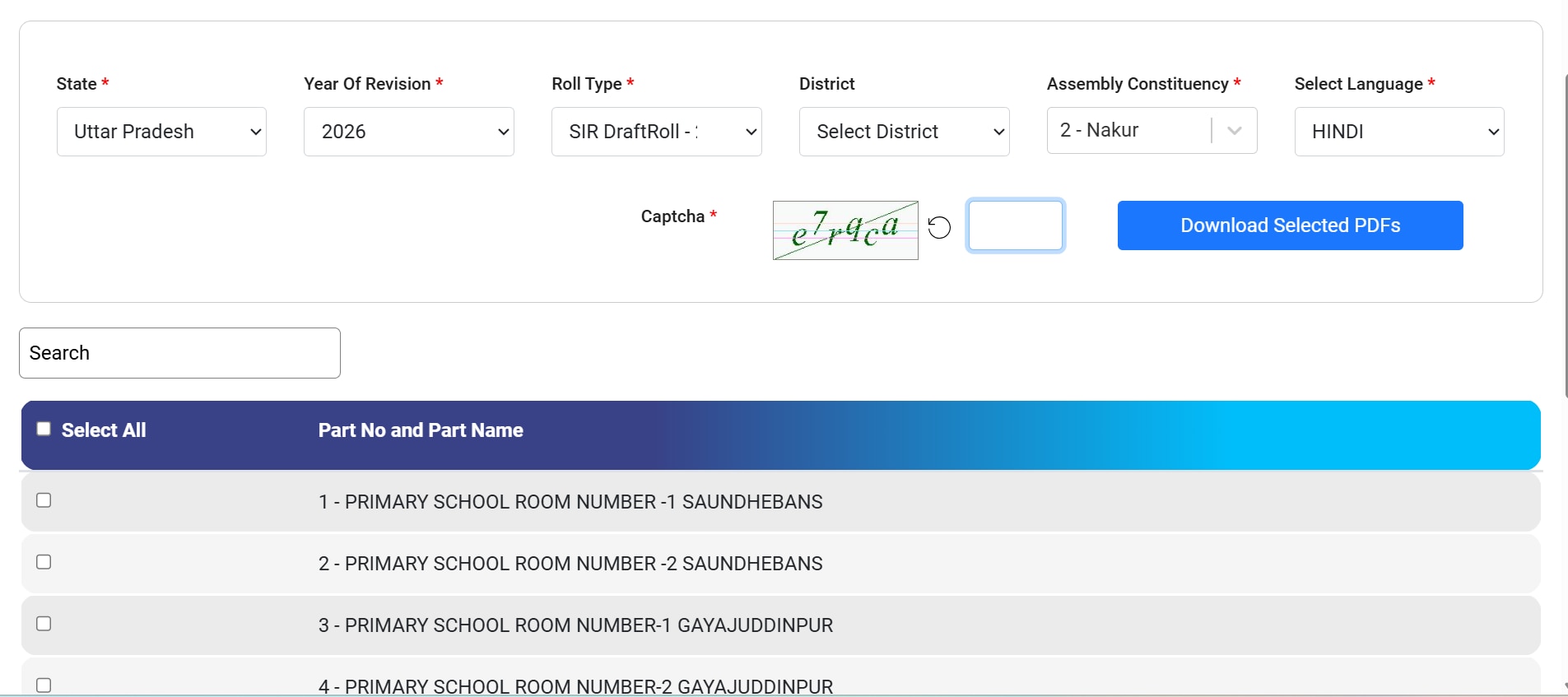Check part 2 Saundhebans room 2 checkbox
This screenshot has height=697, width=1568.
click(x=44, y=562)
